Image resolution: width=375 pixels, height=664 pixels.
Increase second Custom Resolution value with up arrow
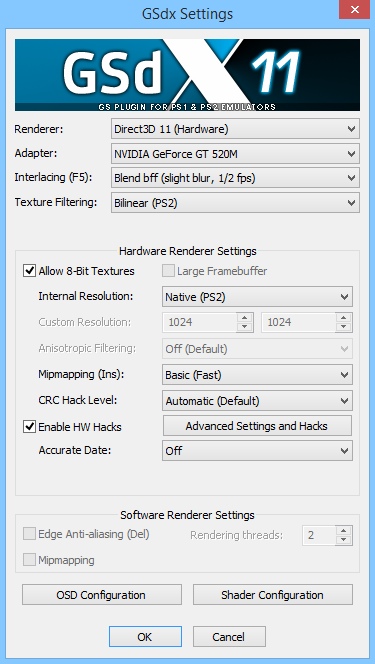[x=344, y=318]
